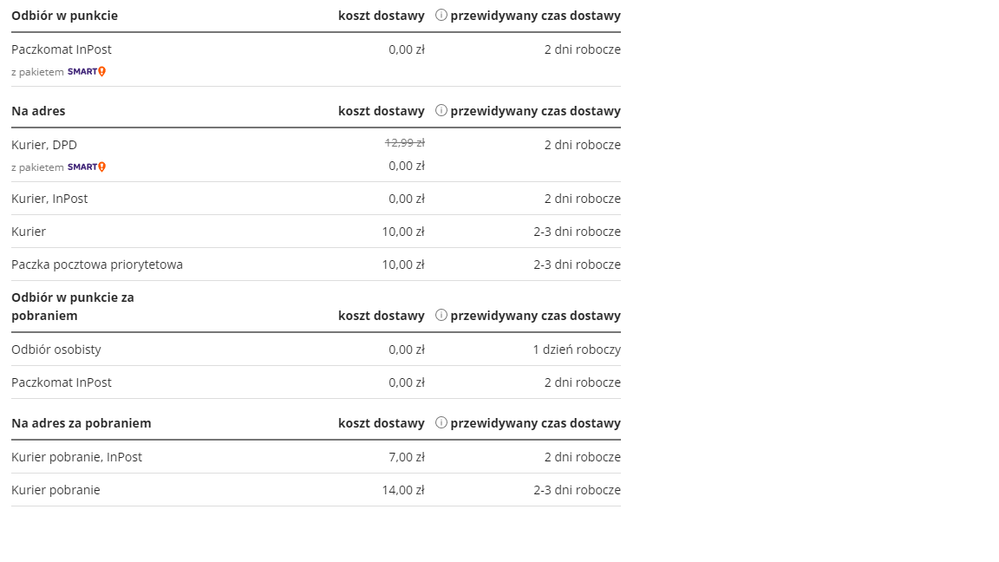Choose Odbiór osobisty pickup option
The width and height of the screenshot is (999, 562).
tap(56, 350)
